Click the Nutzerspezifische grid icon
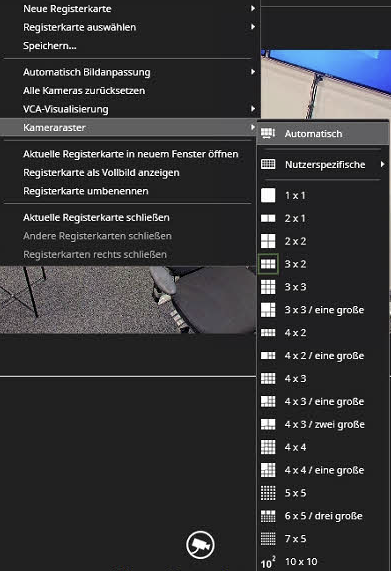The image size is (391, 571). 268,164
